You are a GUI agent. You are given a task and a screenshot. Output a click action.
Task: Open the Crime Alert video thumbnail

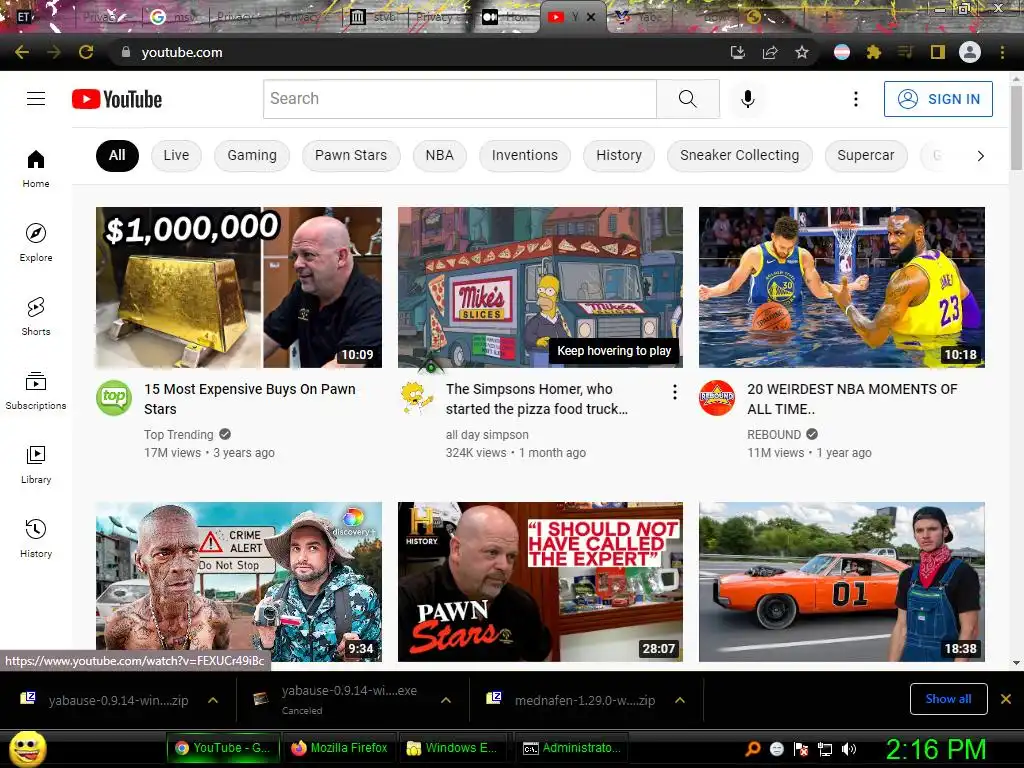[239, 582]
